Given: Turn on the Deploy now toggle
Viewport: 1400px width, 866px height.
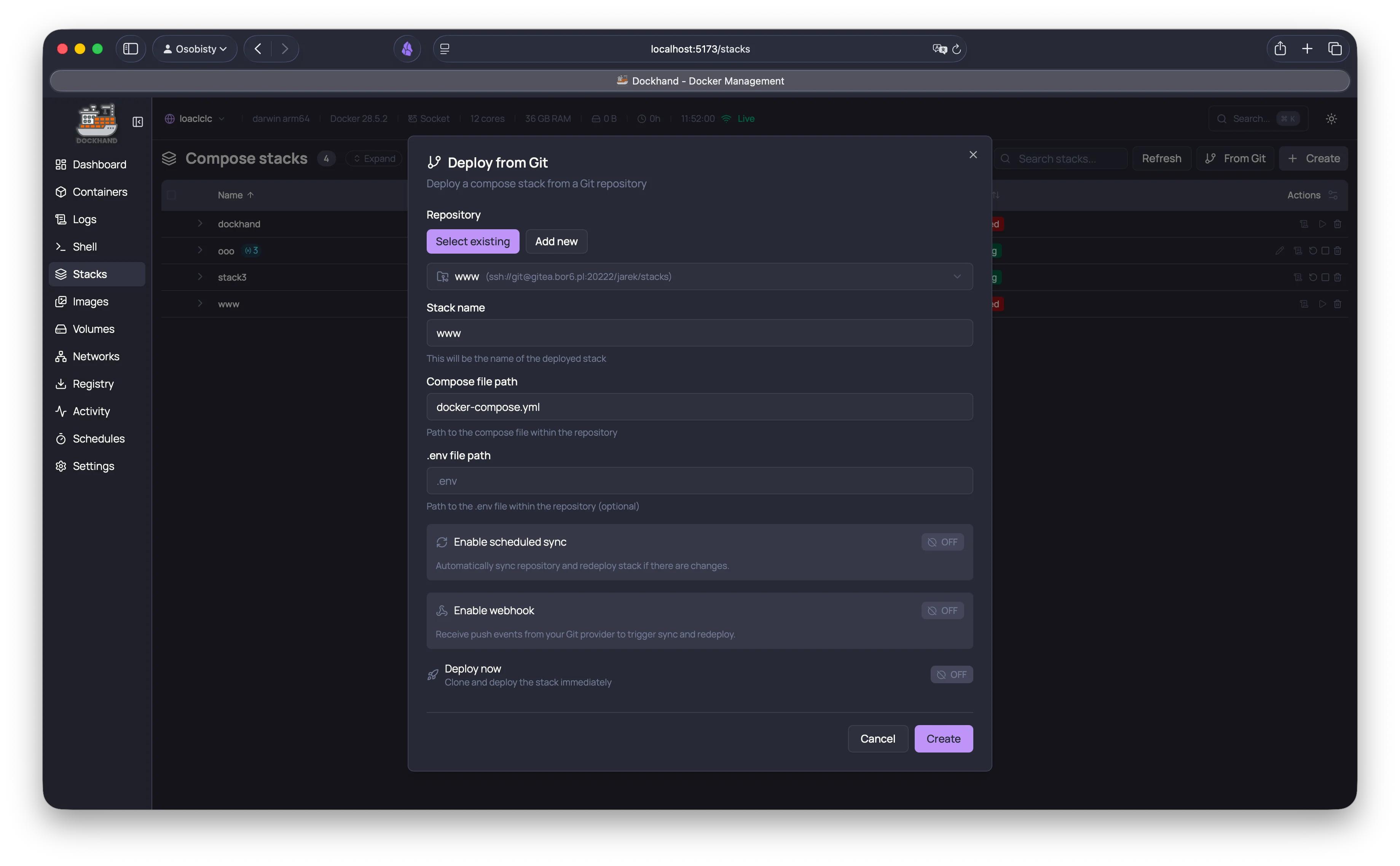Looking at the screenshot, I should point(951,674).
